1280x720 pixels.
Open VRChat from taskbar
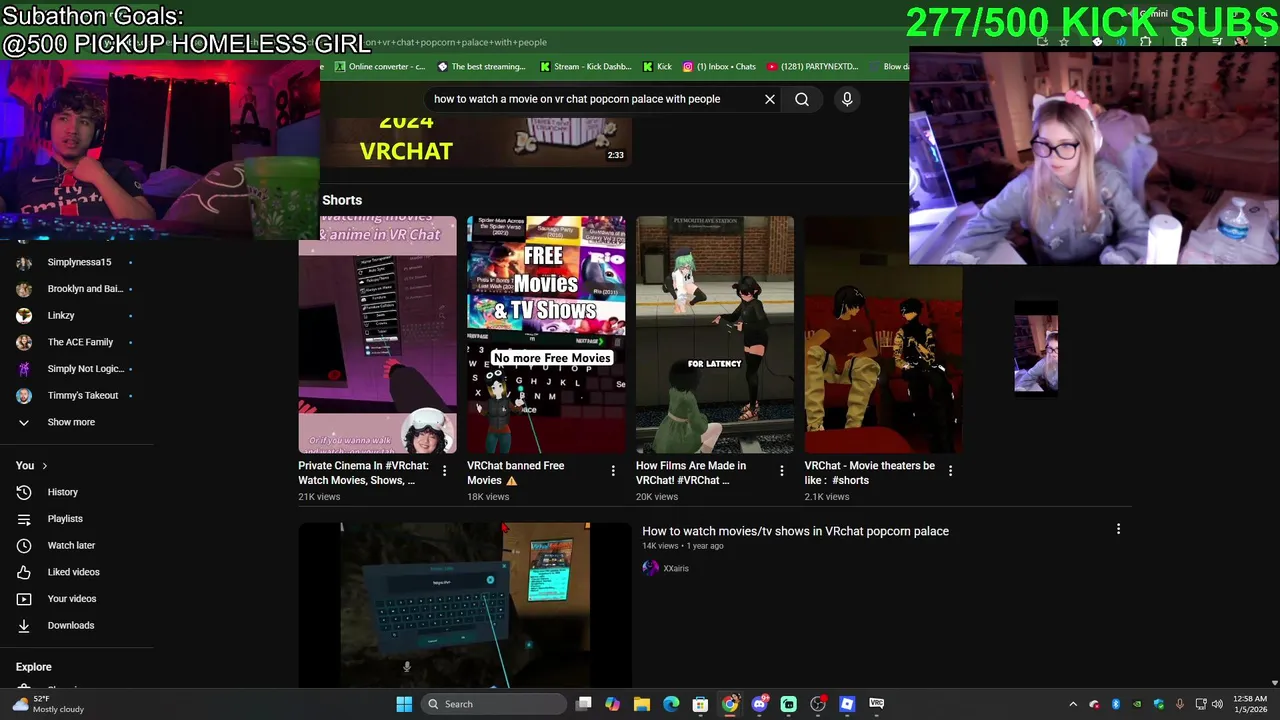point(877,704)
